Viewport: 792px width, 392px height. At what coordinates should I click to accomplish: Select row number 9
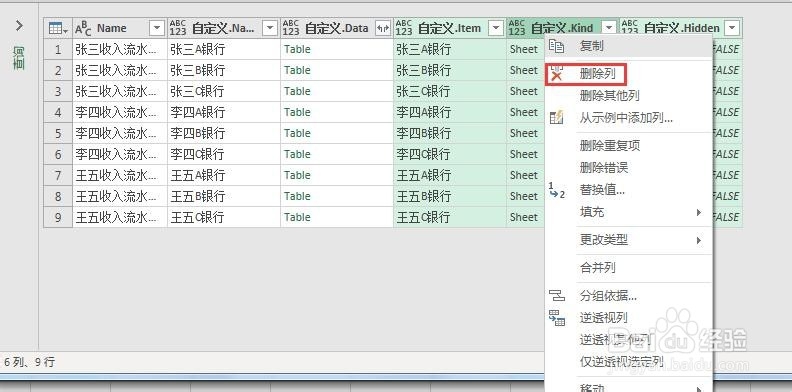coord(58,217)
